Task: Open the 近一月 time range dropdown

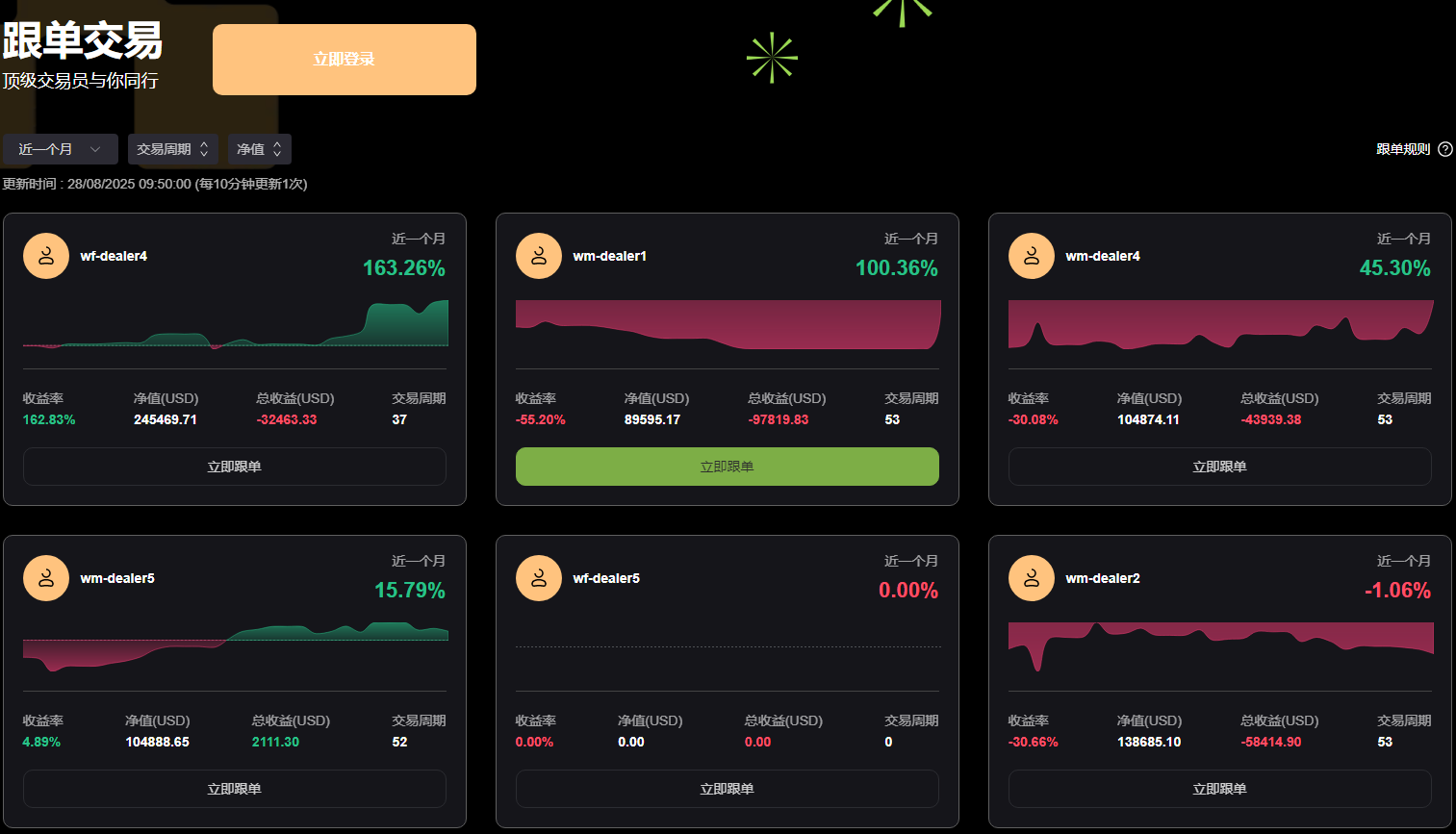Action: (x=61, y=149)
